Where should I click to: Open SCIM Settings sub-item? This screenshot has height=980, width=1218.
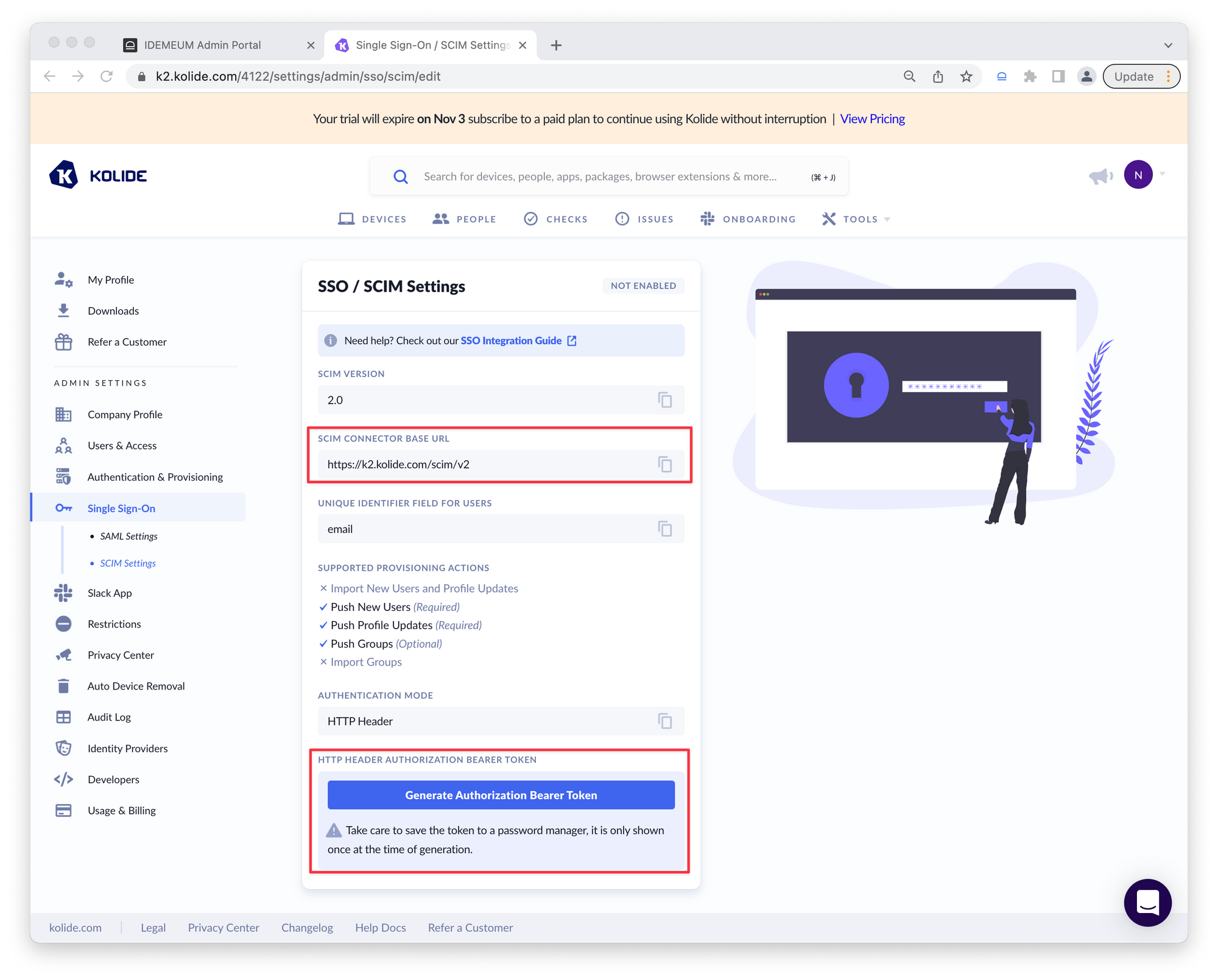click(x=128, y=563)
